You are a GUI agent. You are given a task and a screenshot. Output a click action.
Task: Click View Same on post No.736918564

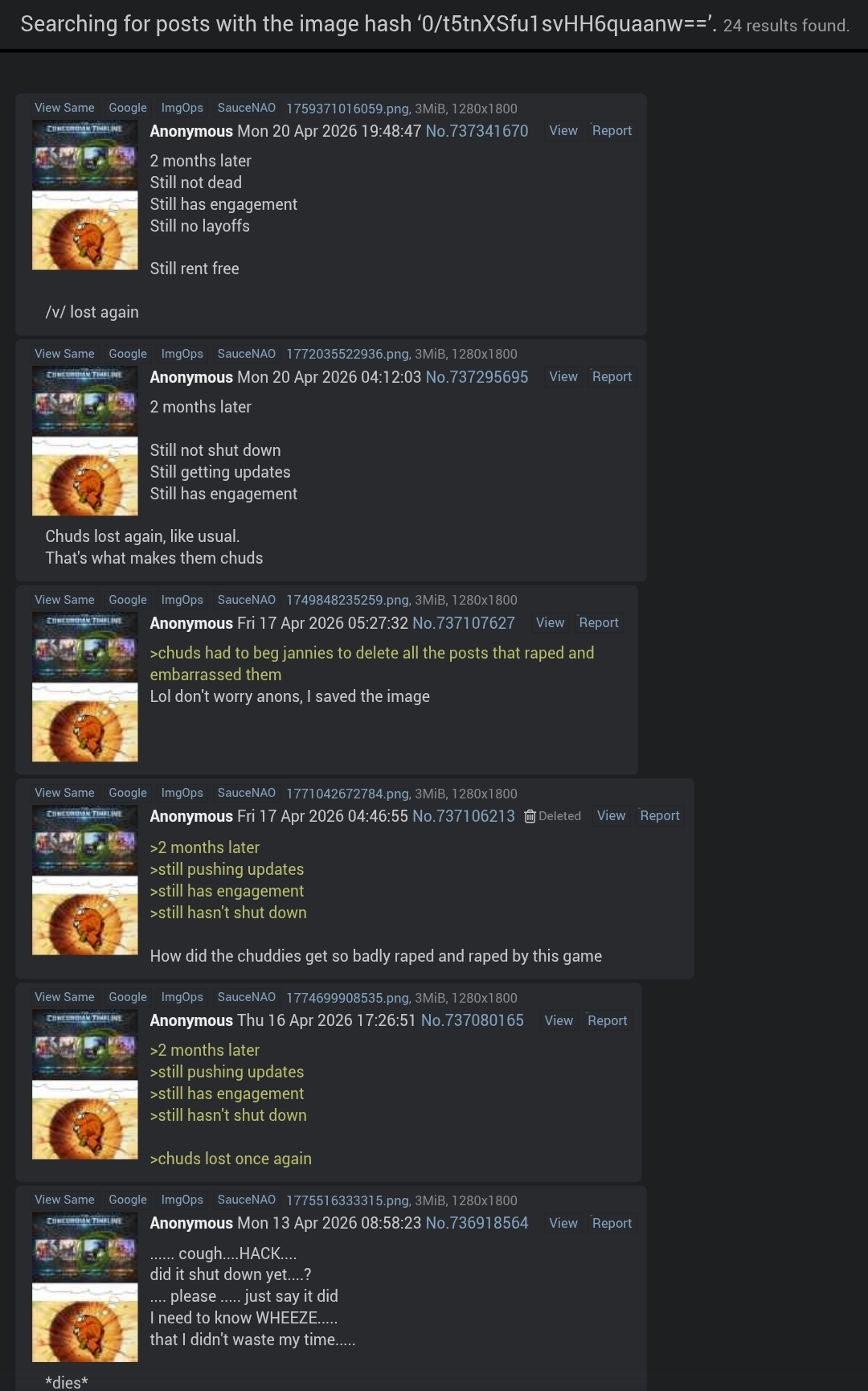click(x=64, y=1200)
